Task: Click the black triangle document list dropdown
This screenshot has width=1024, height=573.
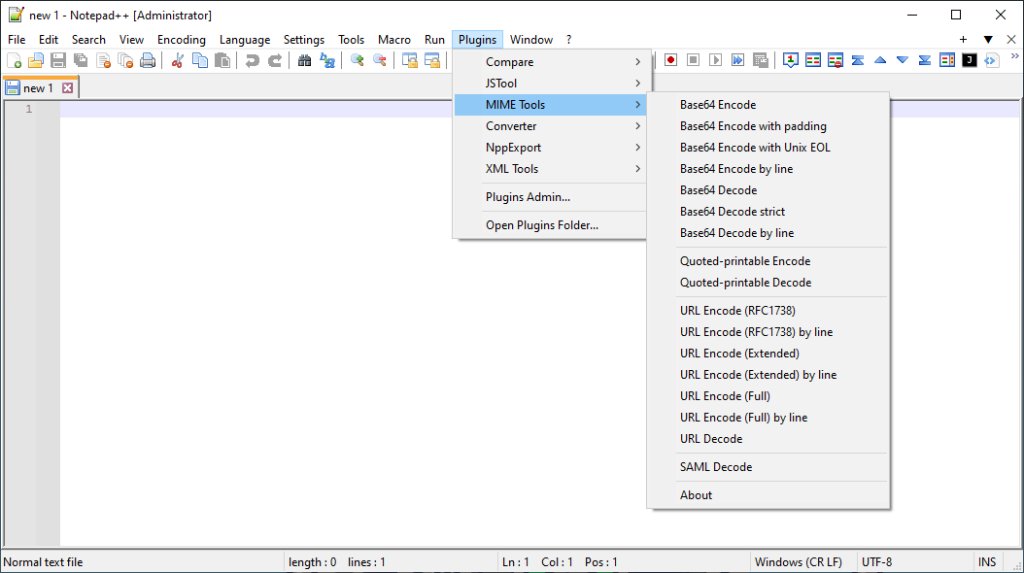Action: coord(988,40)
